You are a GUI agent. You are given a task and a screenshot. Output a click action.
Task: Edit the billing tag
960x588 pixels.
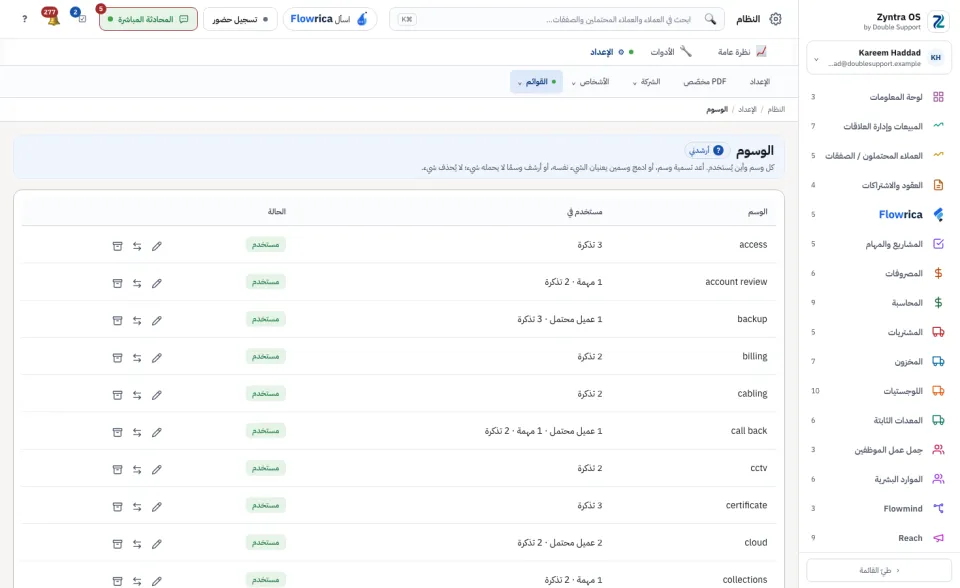(x=157, y=358)
